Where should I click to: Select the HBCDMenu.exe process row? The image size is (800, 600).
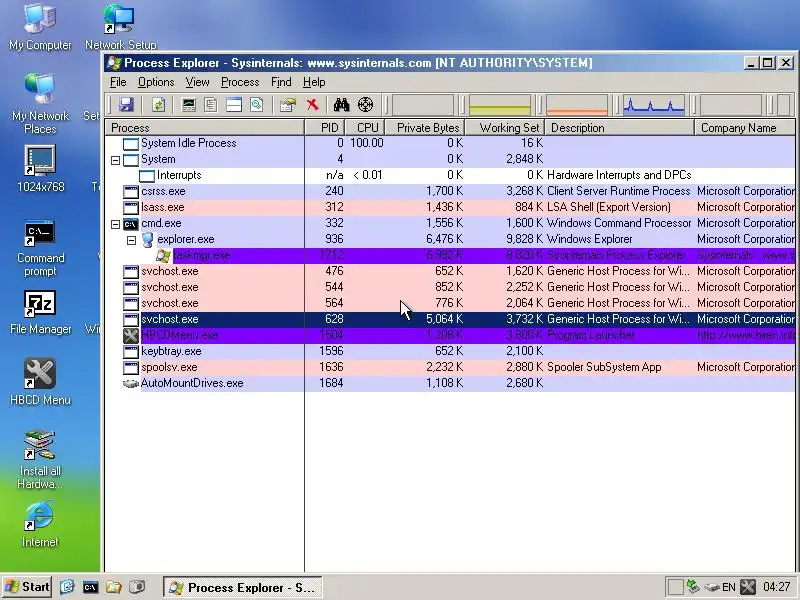point(449,335)
